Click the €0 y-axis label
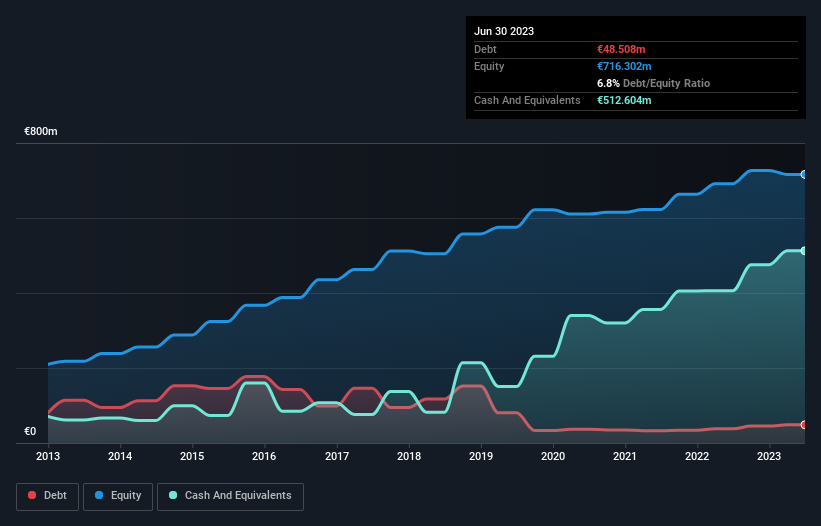Screen dimensions: 821x526 pos(30,431)
